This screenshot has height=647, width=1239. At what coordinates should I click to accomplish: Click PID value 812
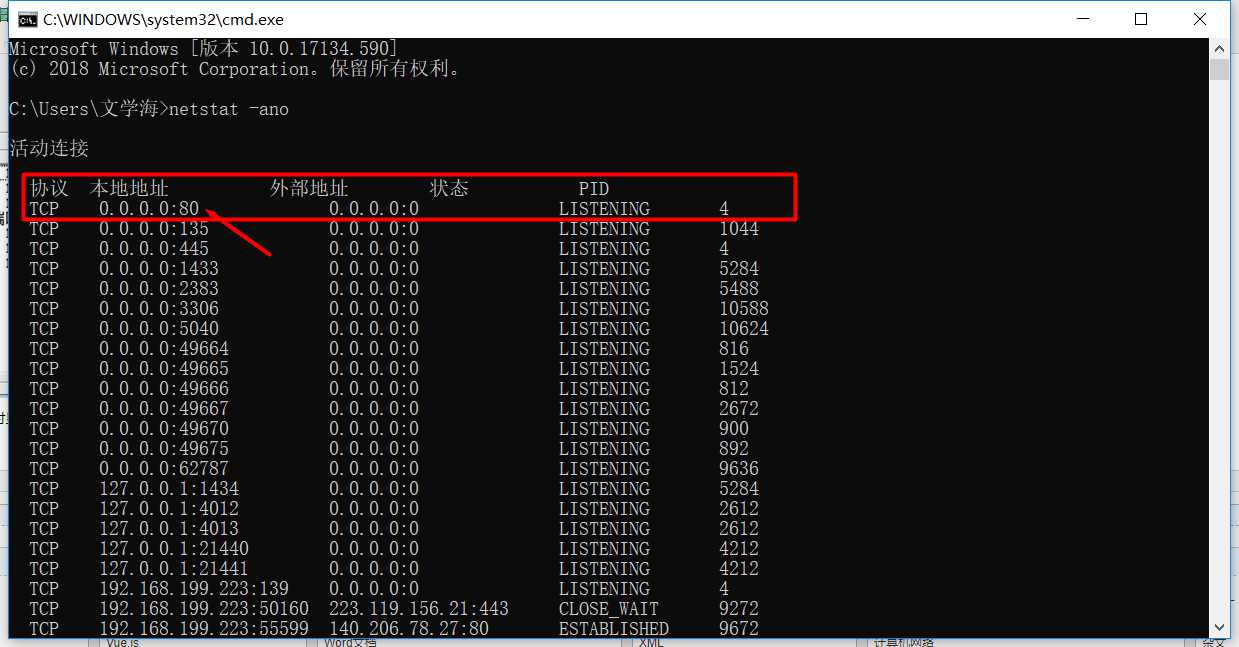tap(734, 389)
